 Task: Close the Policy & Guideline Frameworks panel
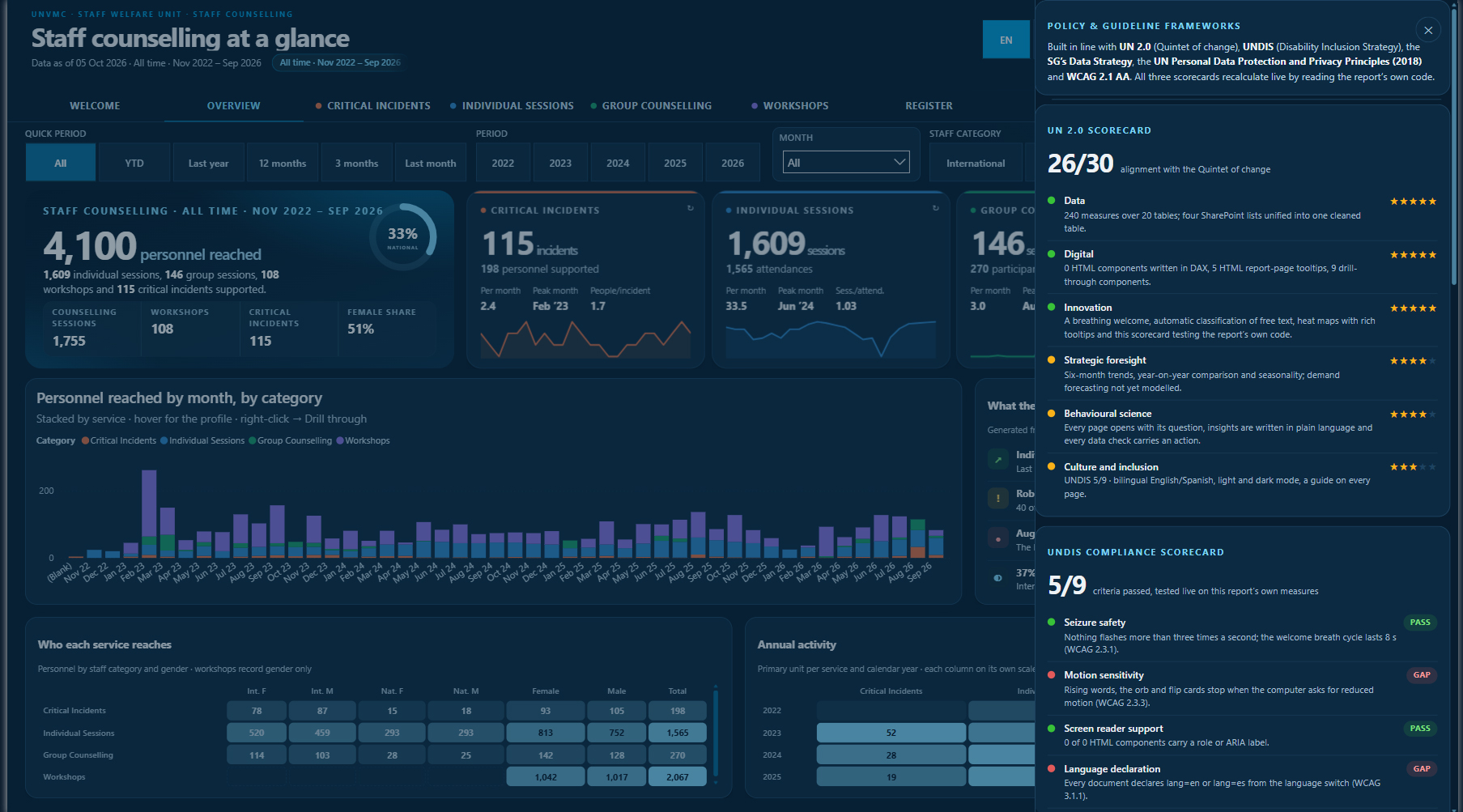(1428, 30)
